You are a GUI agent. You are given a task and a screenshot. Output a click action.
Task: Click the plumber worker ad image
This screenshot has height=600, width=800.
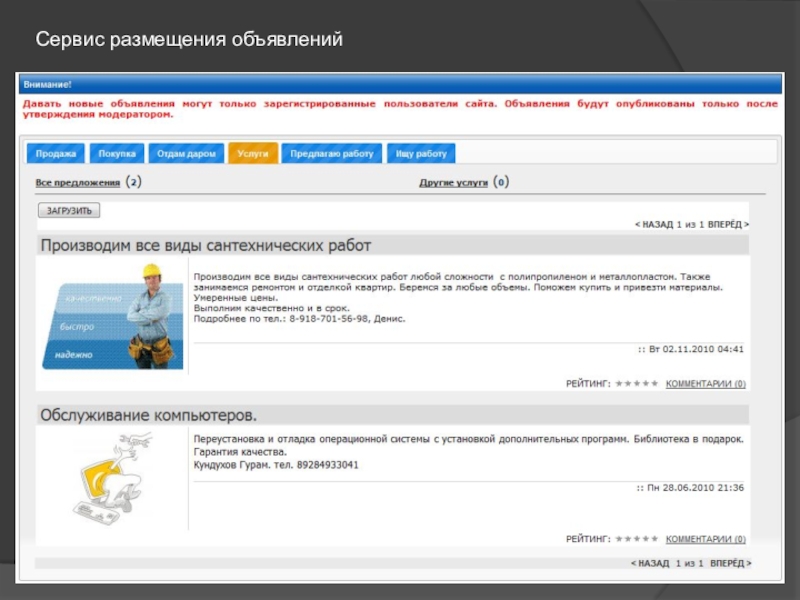(x=113, y=316)
